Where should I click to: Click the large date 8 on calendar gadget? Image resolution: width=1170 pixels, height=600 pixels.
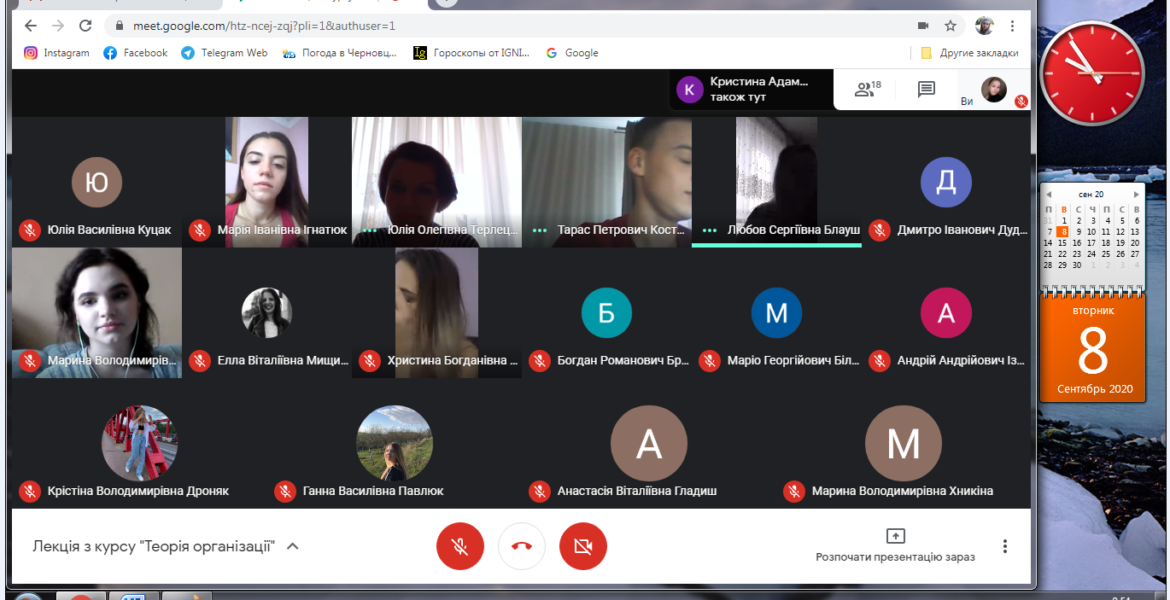(x=1093, y=350)
